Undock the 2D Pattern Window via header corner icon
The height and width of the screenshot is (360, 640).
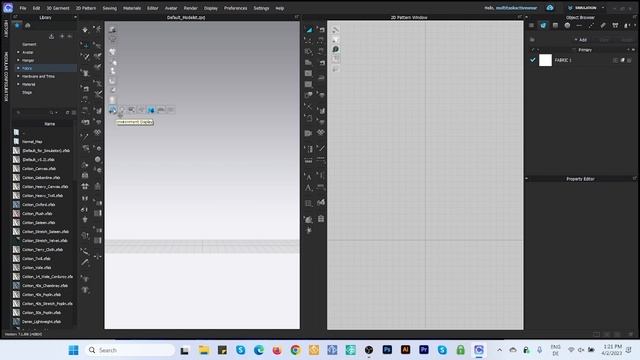point(520,17)
